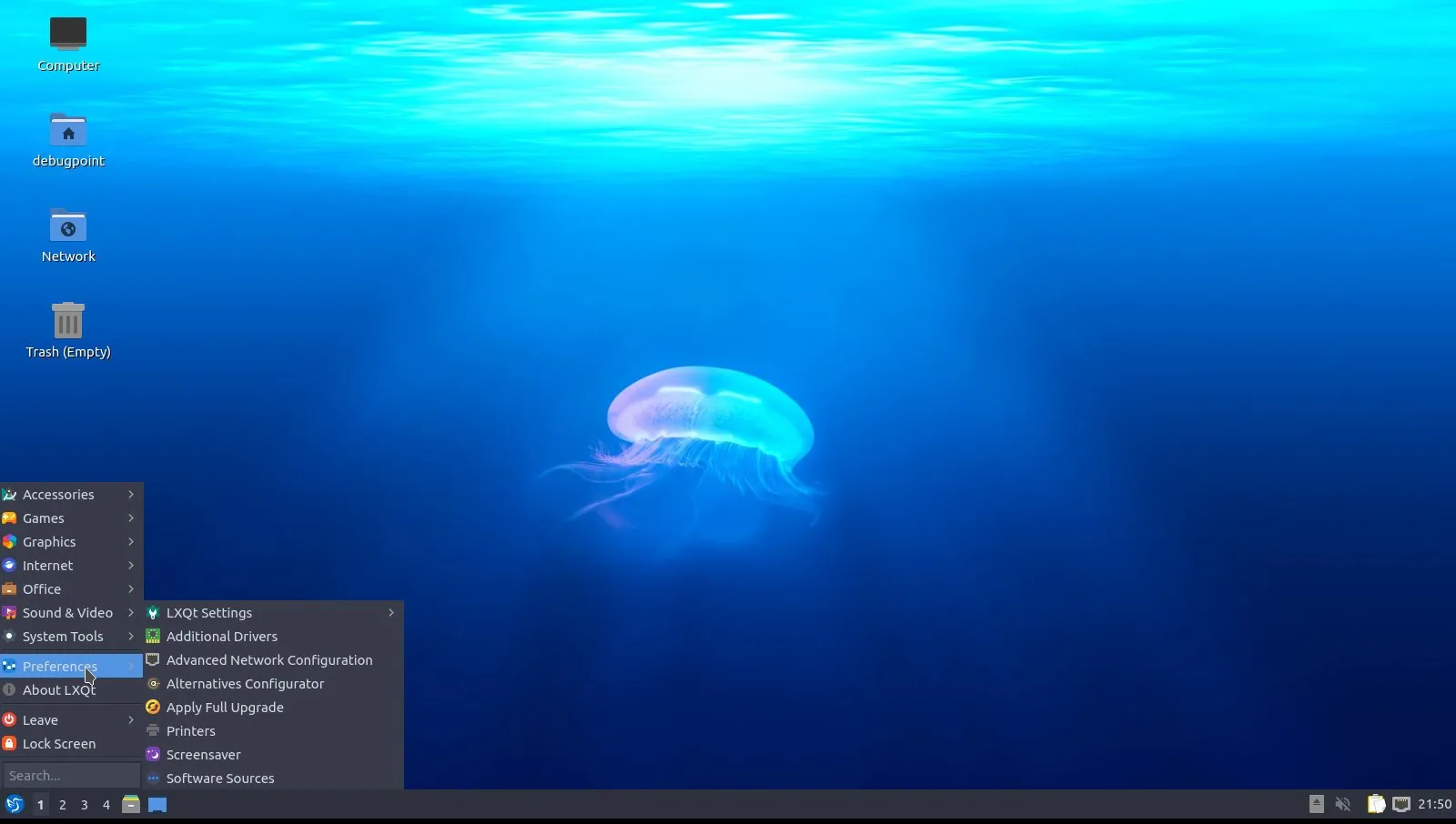Screen dimensions: 1456x824
Task: Open the Screensaver preferences entry icon
Action: tap(152, 754)
